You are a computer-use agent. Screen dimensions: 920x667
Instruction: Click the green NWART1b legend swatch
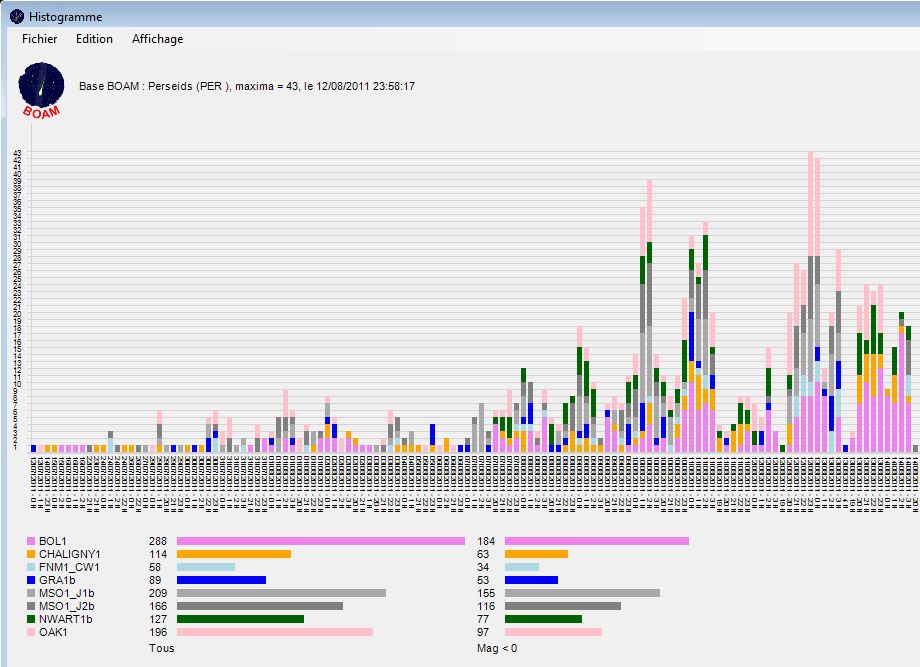click(x=31, y=619)
